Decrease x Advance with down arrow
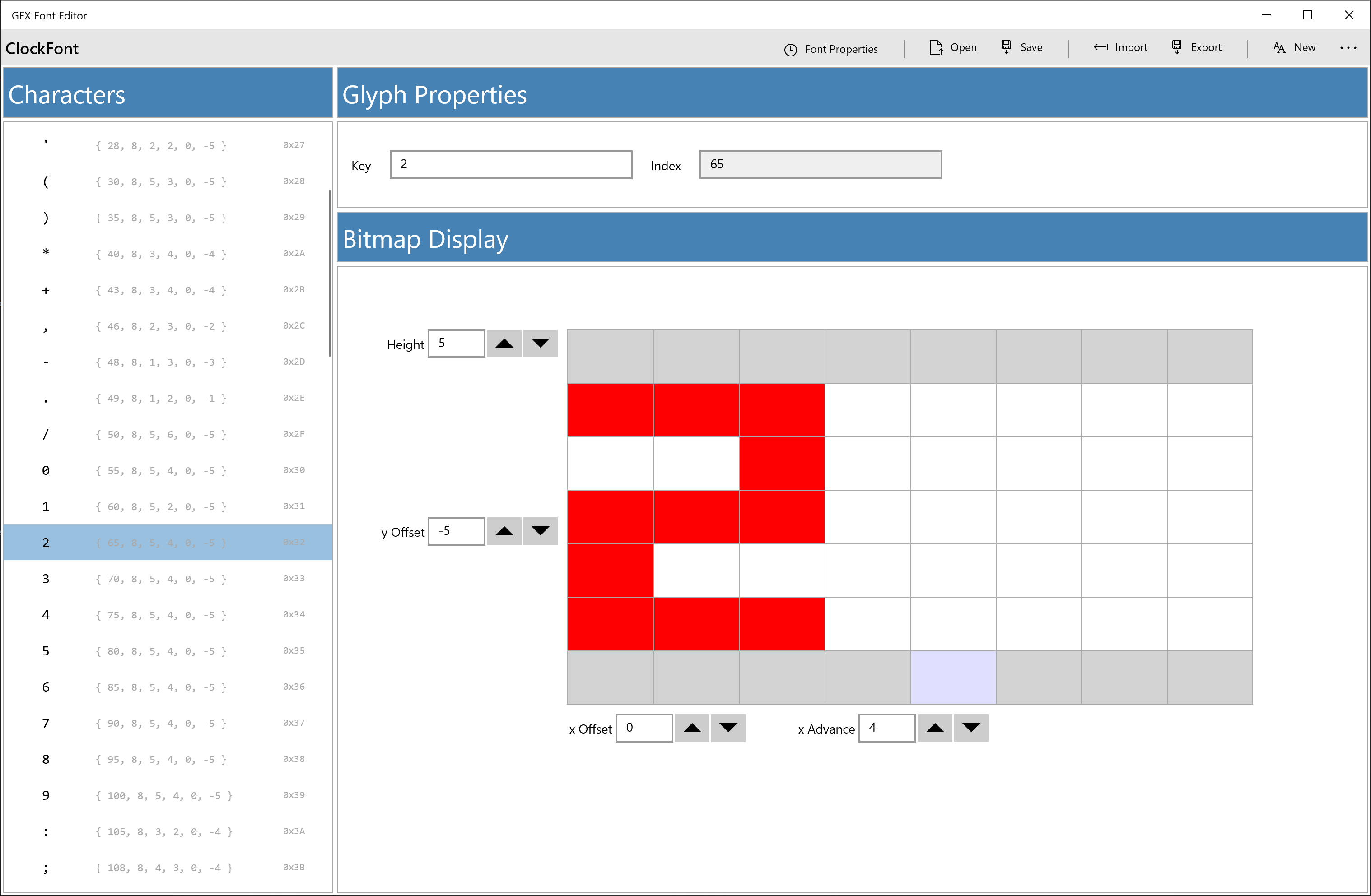This screenshot has height=896, width=1371. [970, 728]
